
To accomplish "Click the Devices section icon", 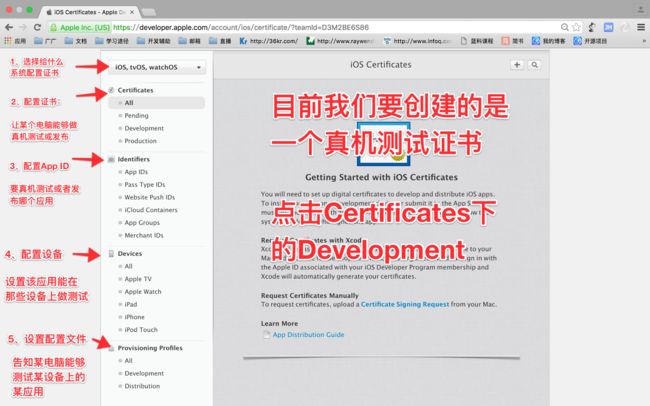I will click(x=111, y=253).
